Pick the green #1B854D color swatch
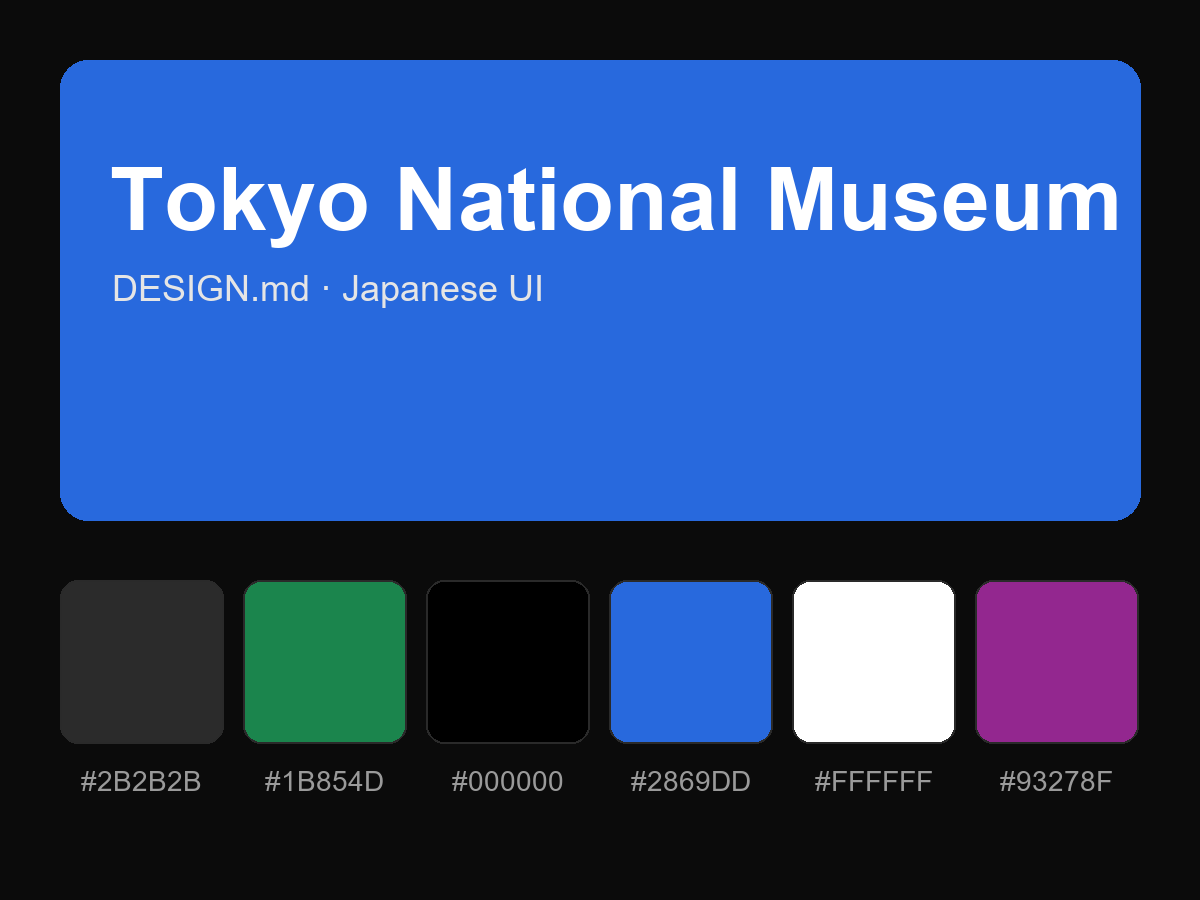Viewport: 1200px width, 900px height. tap(325, 662)
